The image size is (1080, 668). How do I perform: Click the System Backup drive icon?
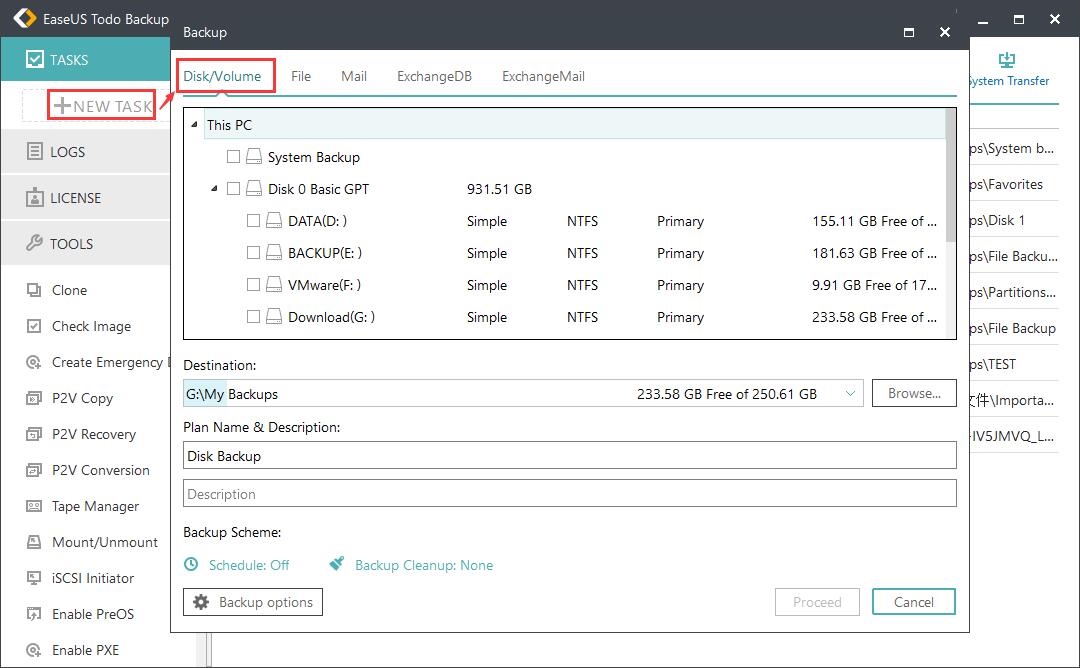pos(254,157)
